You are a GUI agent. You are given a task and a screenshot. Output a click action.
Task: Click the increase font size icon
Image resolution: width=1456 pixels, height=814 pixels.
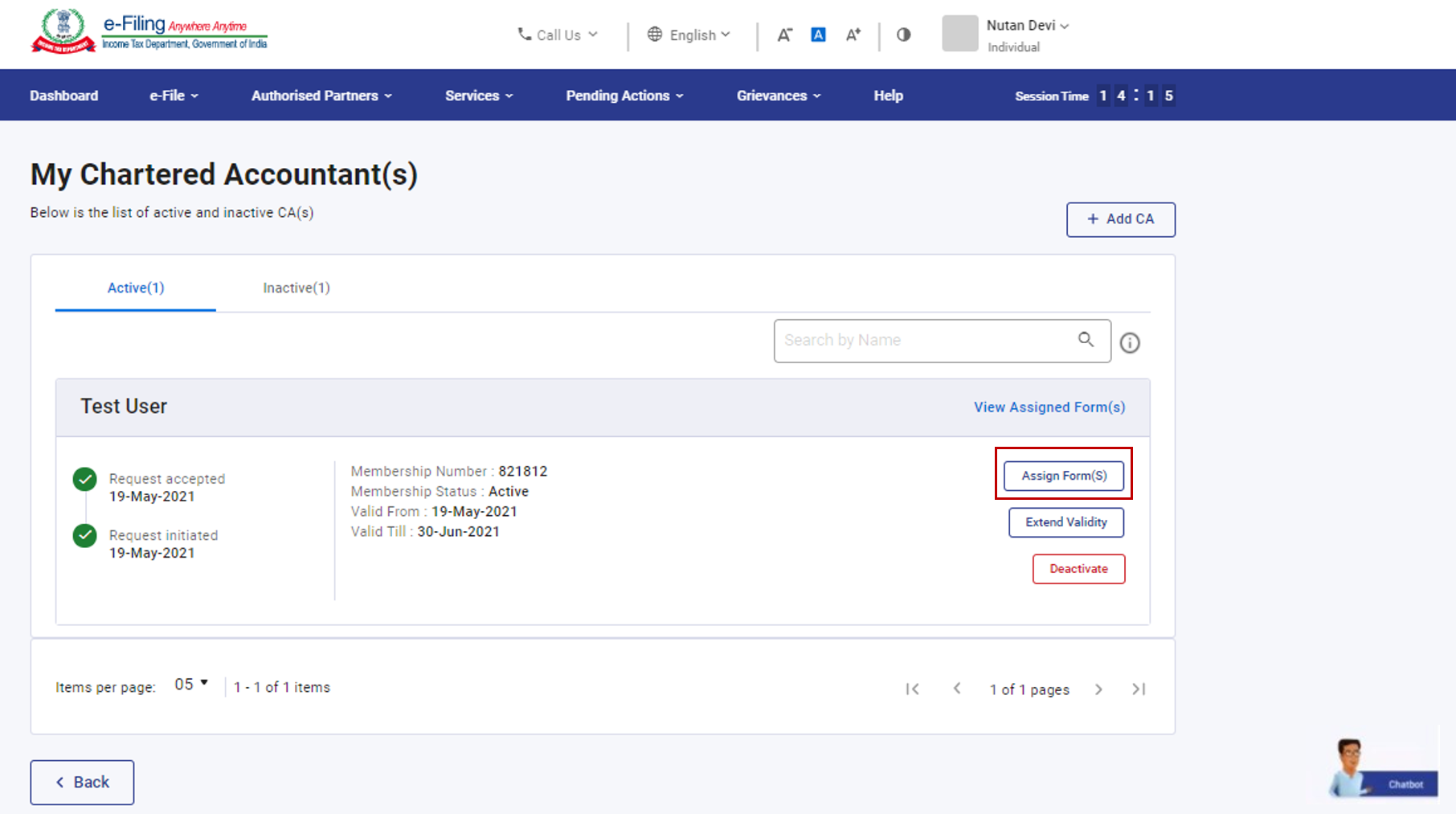click(x=853, y=35)
